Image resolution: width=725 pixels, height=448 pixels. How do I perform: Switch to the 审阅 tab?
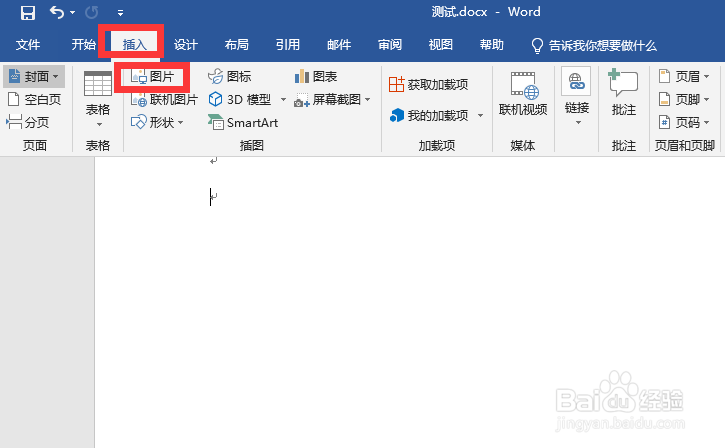[x=390, y=45]
